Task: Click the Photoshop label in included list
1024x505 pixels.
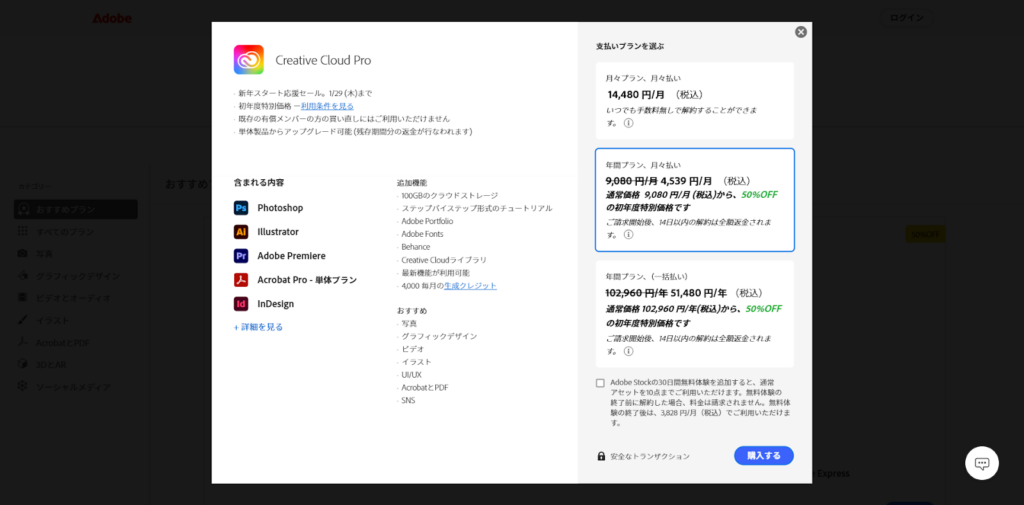Action: pos(280,208)
